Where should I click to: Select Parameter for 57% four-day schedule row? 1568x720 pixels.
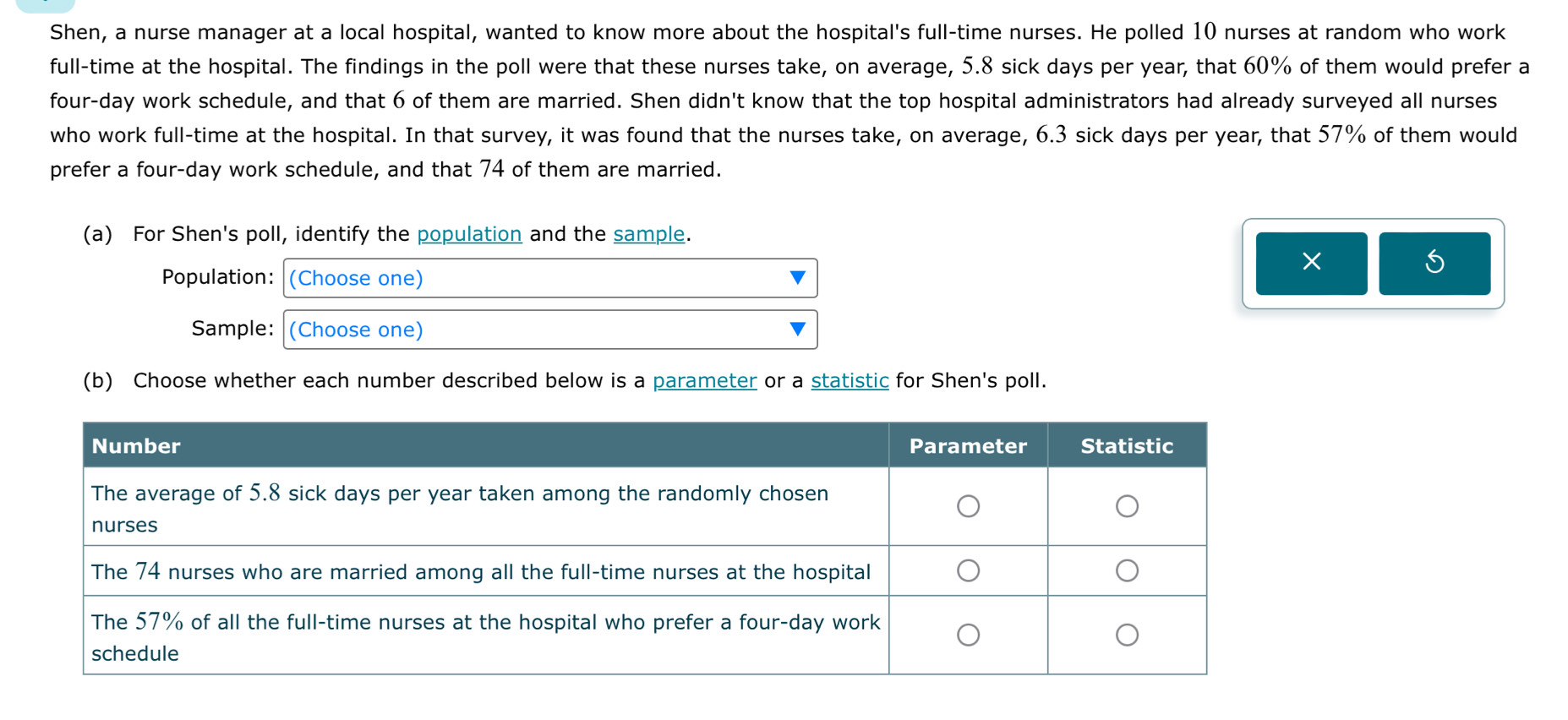tap(968, 635)
